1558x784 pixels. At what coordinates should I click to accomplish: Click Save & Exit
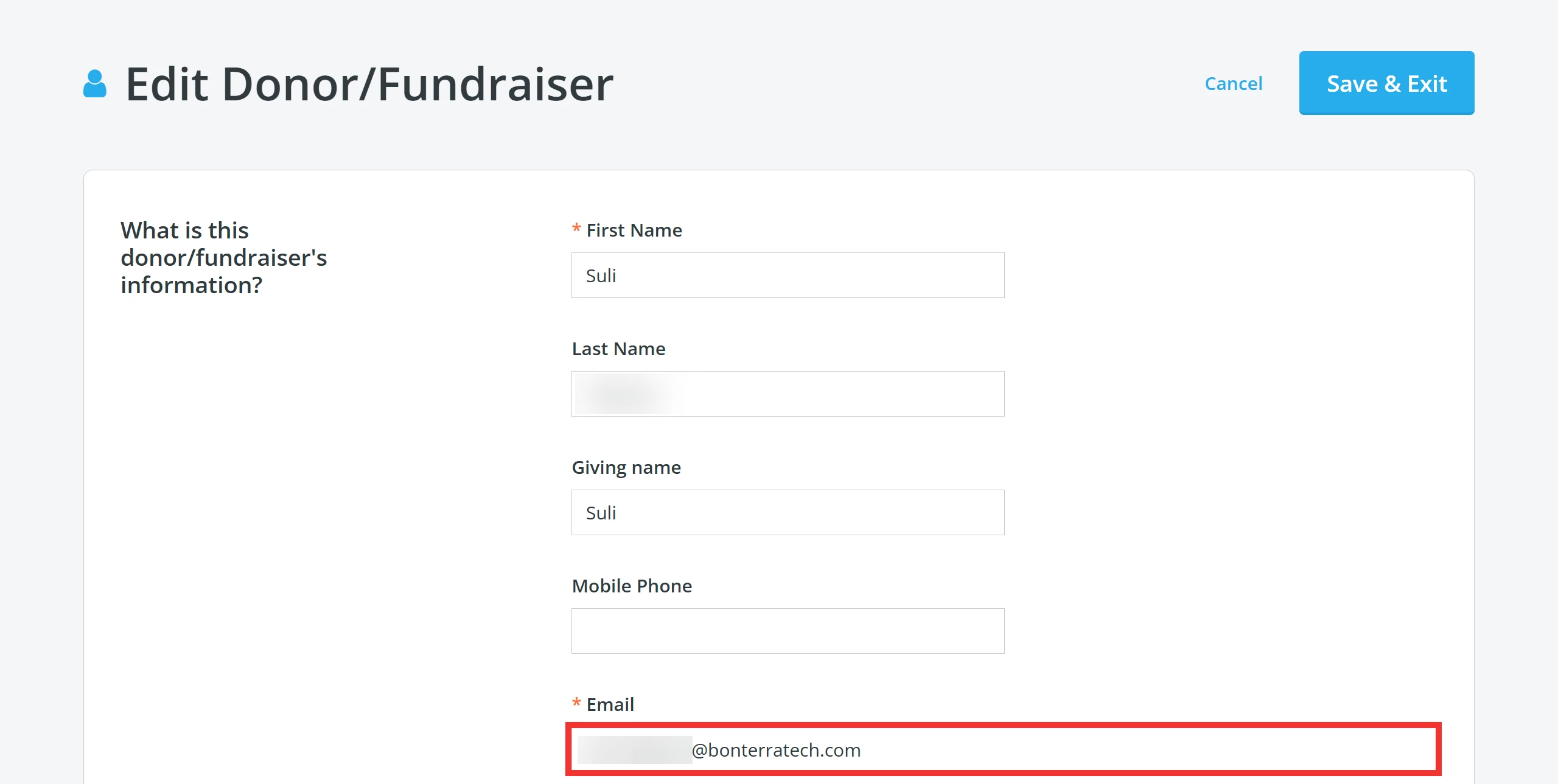(1386, 83)
